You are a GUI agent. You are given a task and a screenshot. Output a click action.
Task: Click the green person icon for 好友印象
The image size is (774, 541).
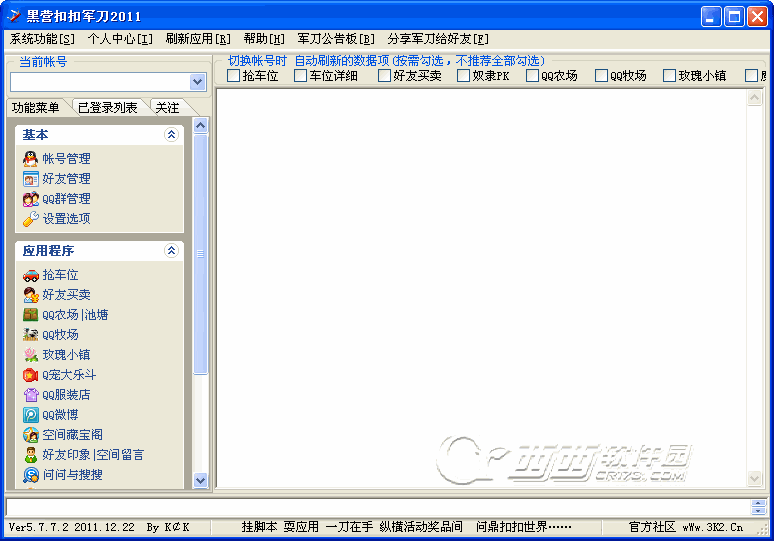31,455
